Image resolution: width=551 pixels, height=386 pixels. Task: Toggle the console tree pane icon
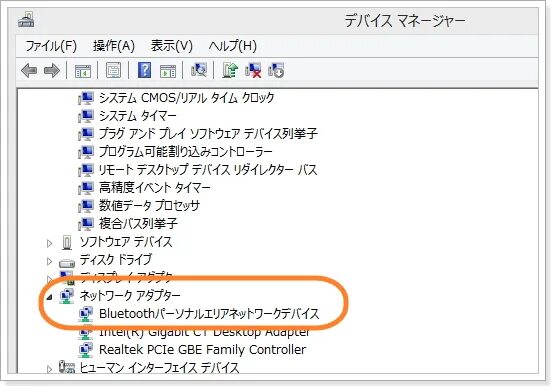[x=83, y=71]
